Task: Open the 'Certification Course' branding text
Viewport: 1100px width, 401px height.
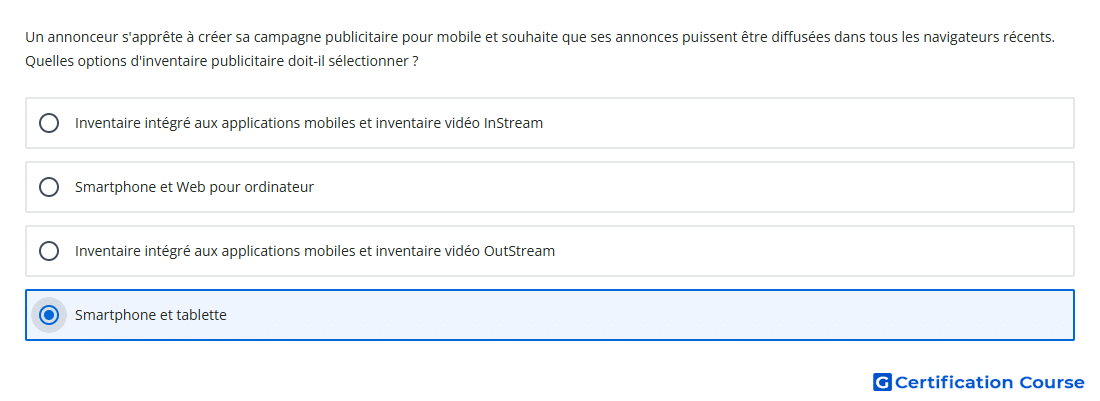Action: [x=990, y=382]
